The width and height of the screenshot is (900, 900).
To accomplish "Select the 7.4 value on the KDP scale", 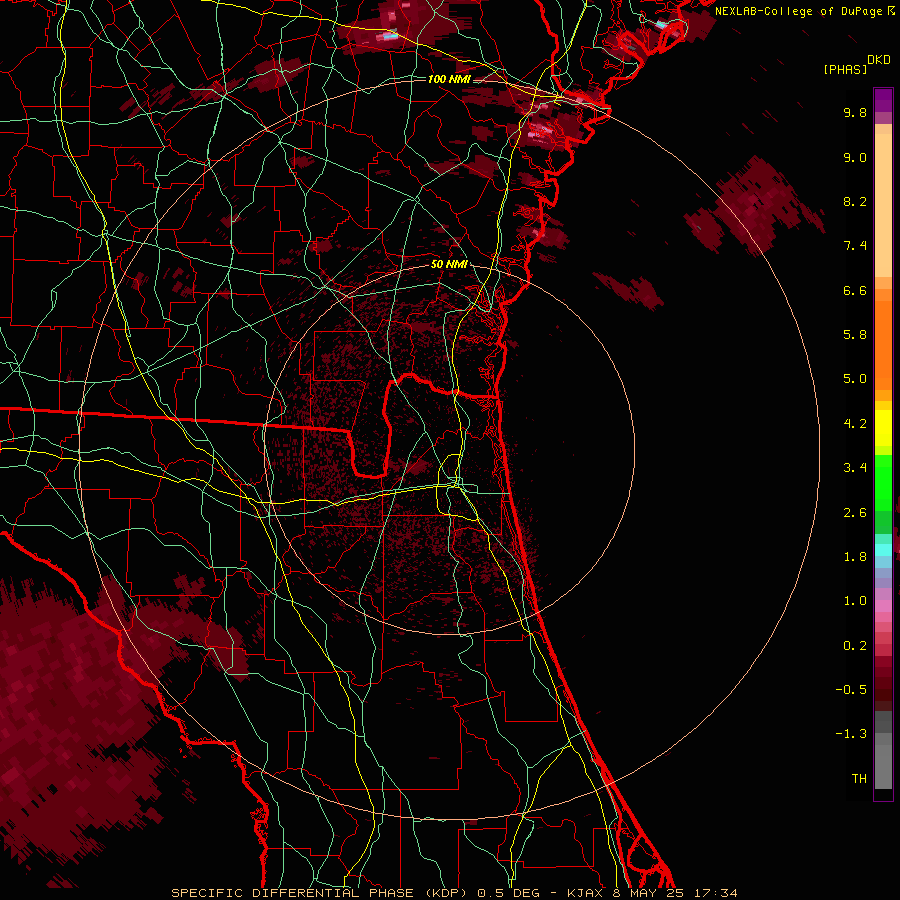I will [855, 246].
